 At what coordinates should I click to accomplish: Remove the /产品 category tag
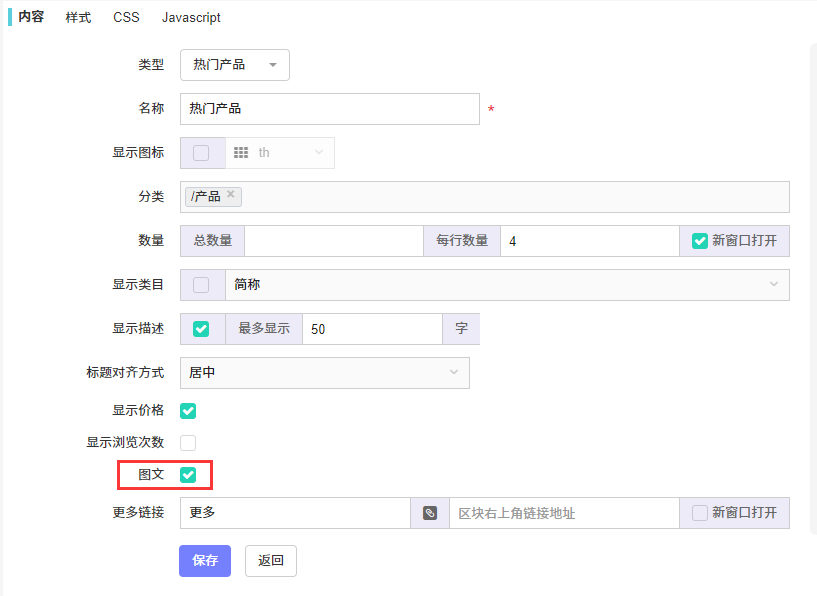pos(231,194)
